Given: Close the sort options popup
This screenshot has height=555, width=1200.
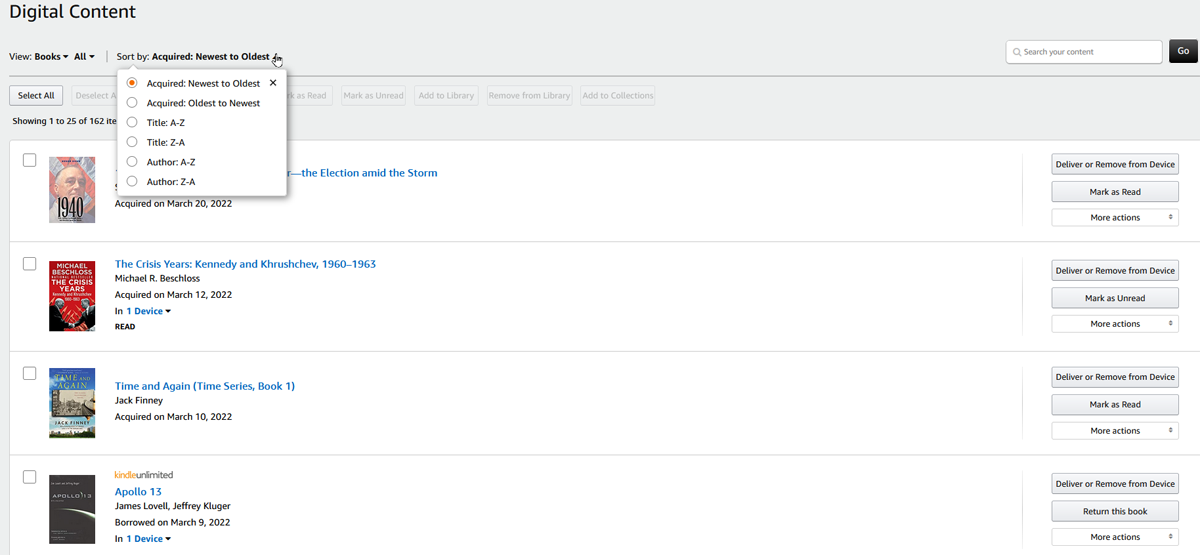Looking at the screenshot, I should (x=273, y=83).
